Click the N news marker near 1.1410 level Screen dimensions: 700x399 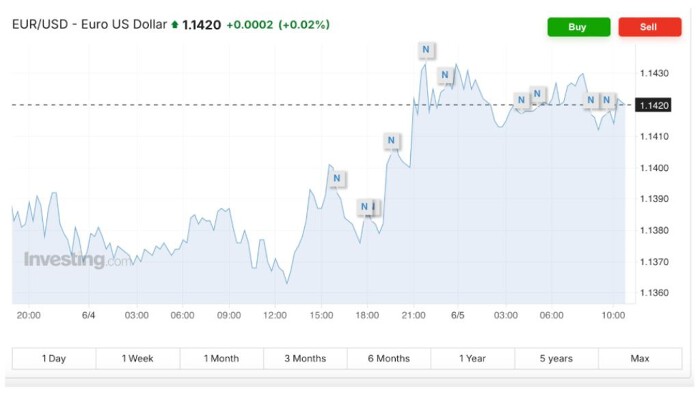(391, 141)
